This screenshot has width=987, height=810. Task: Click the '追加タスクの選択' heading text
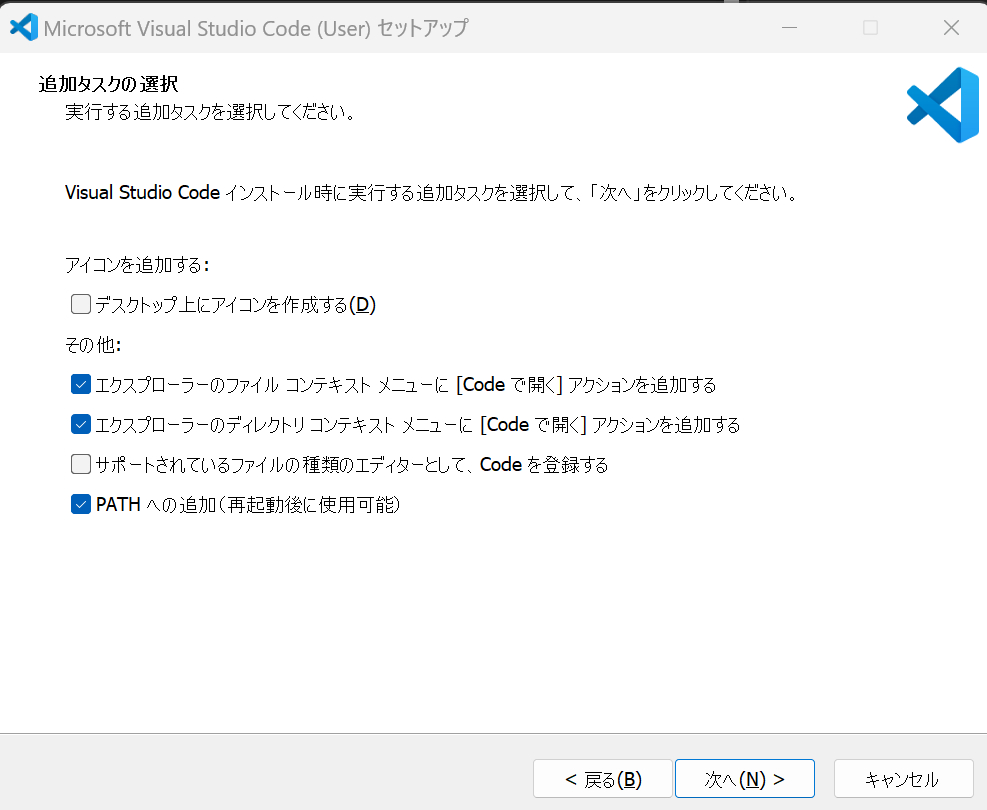108,84
